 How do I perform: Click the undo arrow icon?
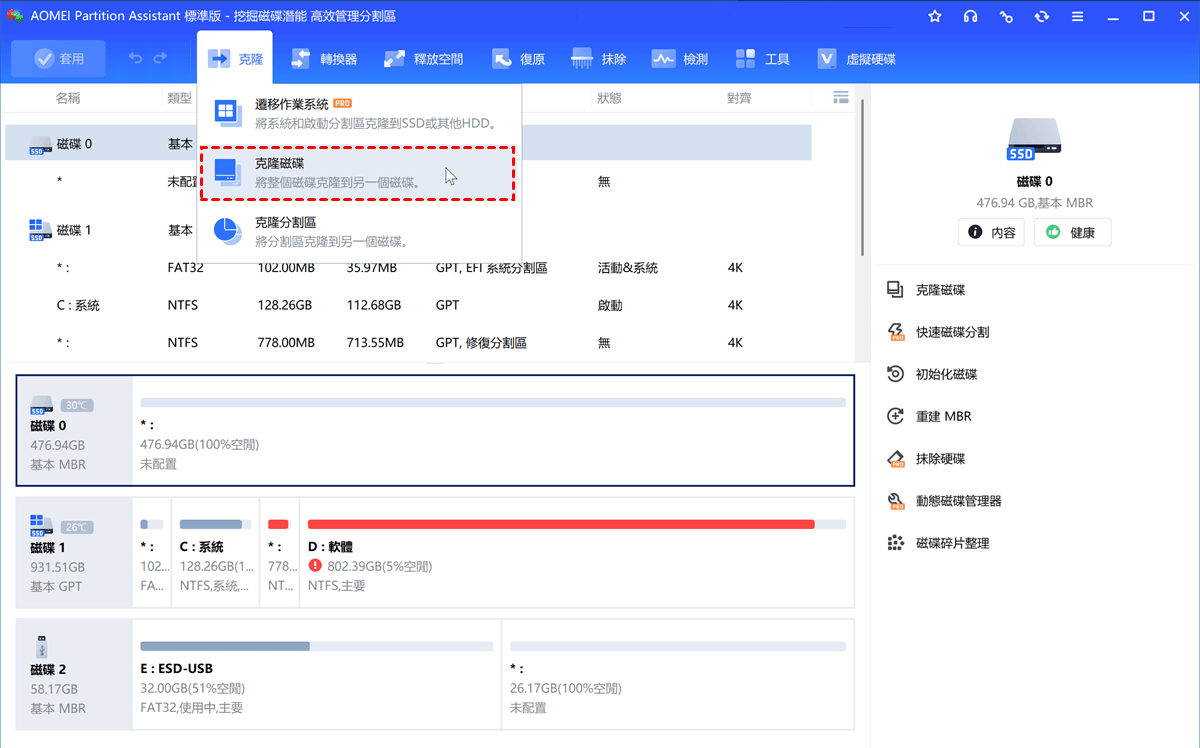pyautogui.click(x=136, y=59)
